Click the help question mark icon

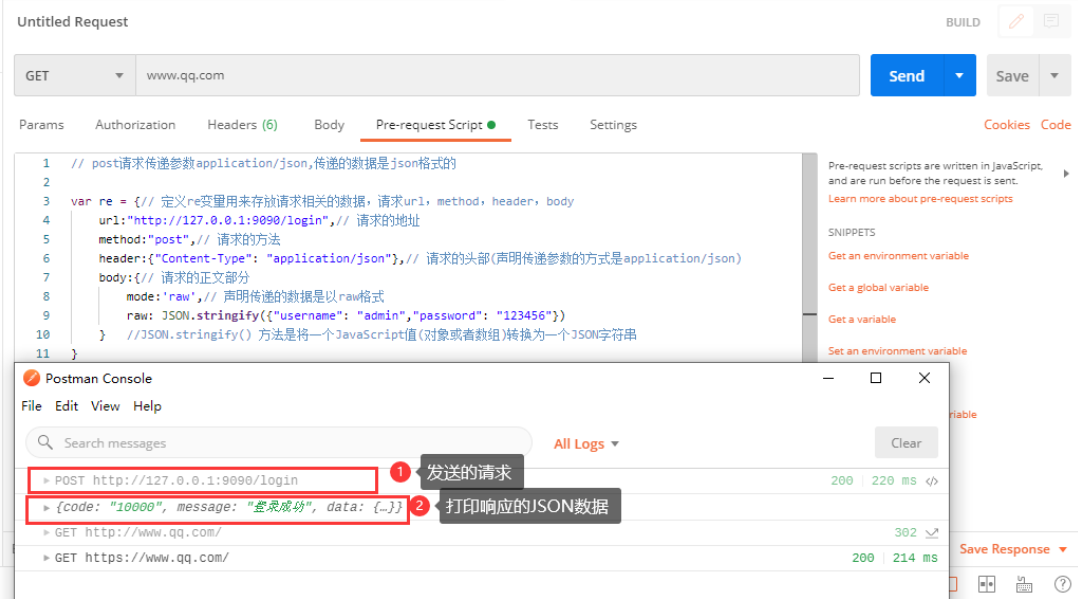1062,584
